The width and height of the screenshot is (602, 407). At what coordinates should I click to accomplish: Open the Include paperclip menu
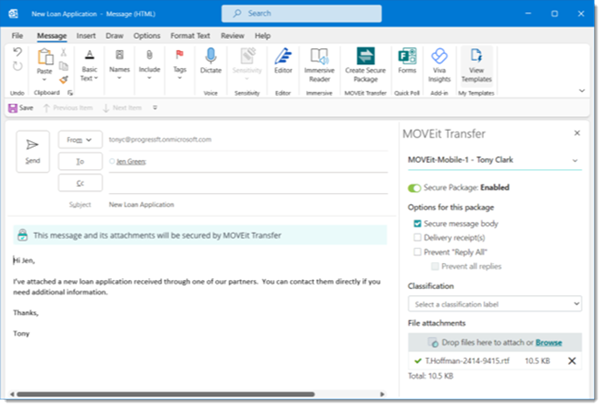coord(149,64)
